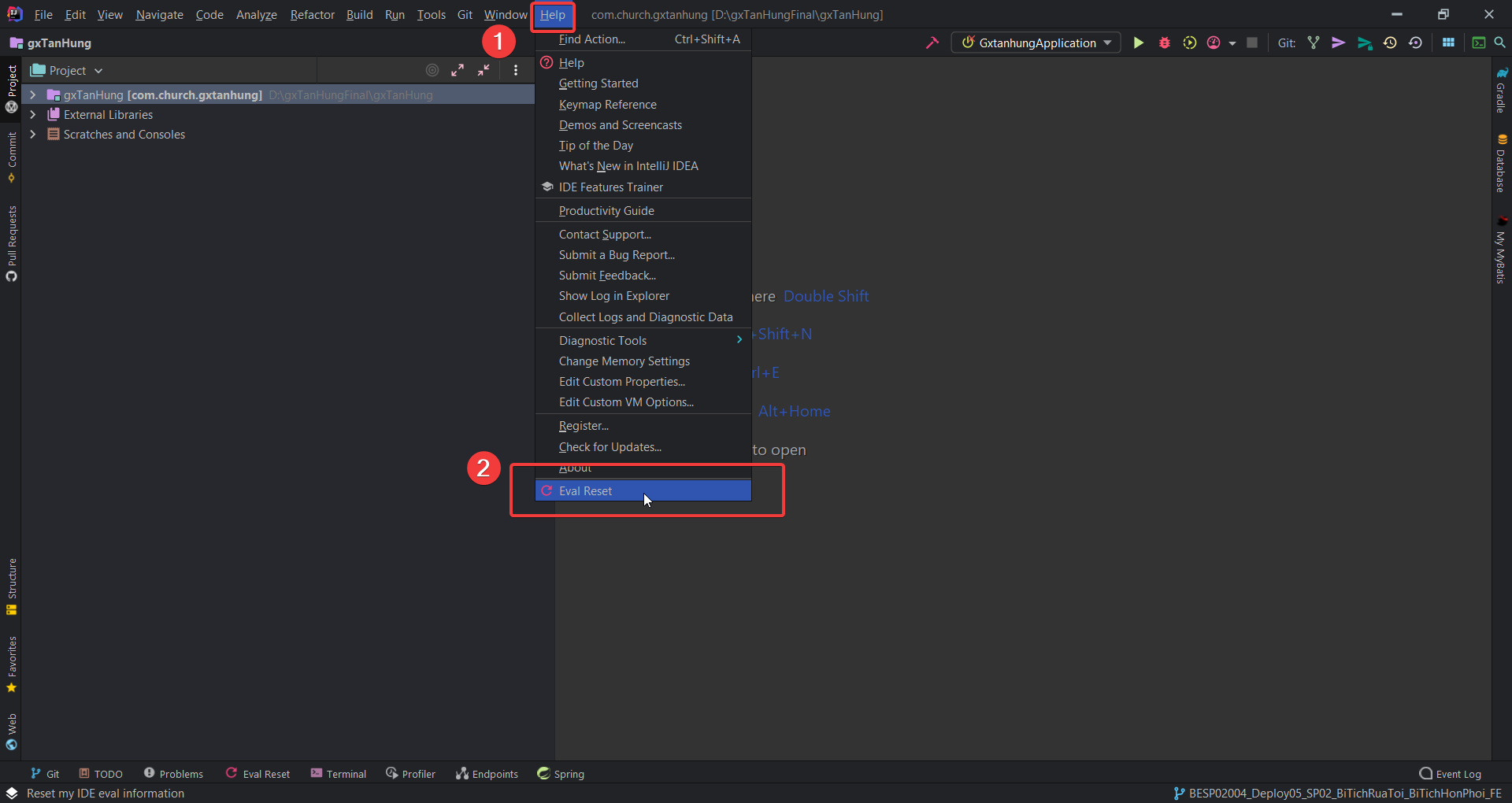Image resolution: width=1512 pixels, height=803 pixels.
Task: Click tool windows quick access icon in status bar
Action: (x=12, y=794)
